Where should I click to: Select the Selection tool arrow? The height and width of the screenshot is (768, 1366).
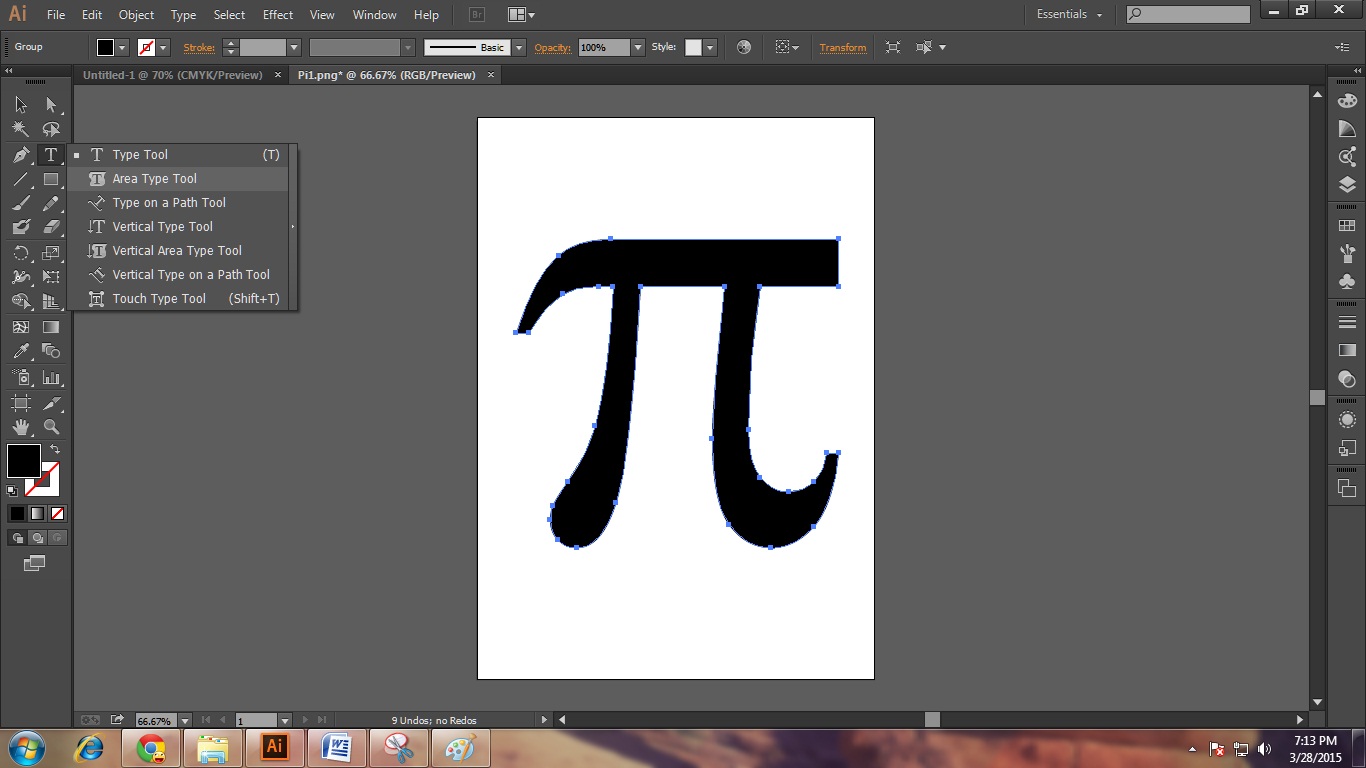21,105
